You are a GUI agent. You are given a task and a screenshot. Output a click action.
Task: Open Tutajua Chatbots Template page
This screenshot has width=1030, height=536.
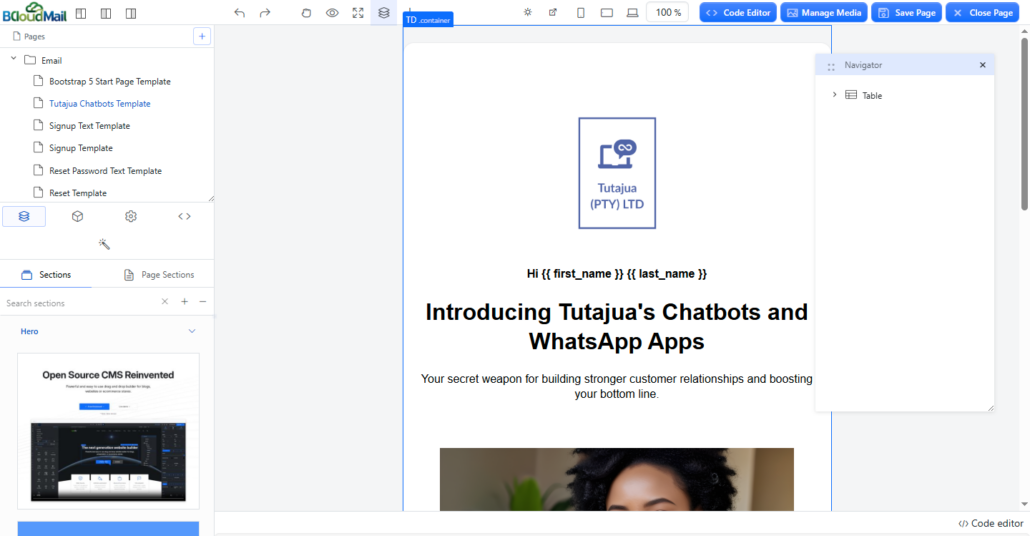pyautogui.click(x=100, y=104)
